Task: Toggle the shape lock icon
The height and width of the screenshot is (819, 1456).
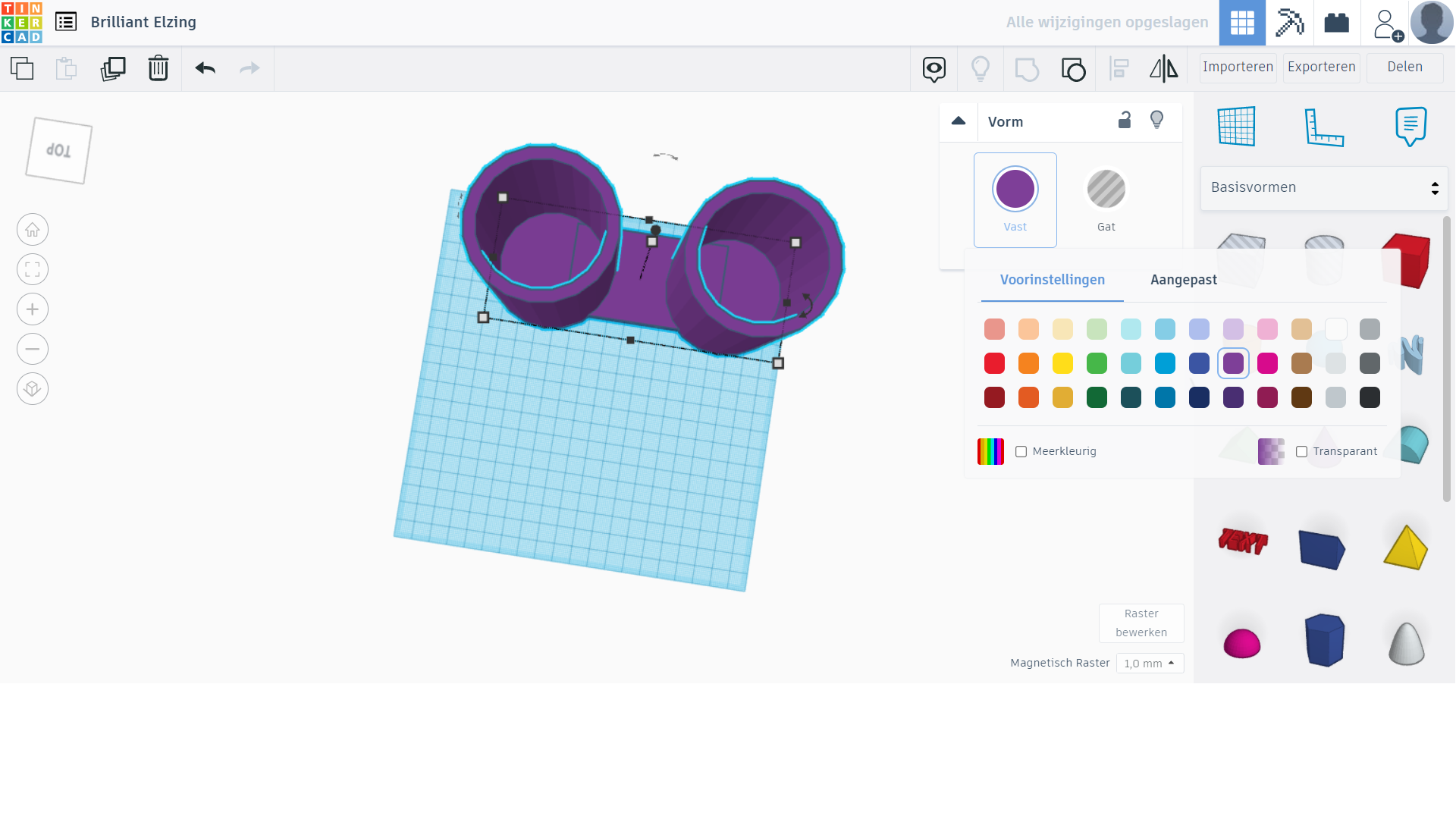Action: coord(1125,120)
